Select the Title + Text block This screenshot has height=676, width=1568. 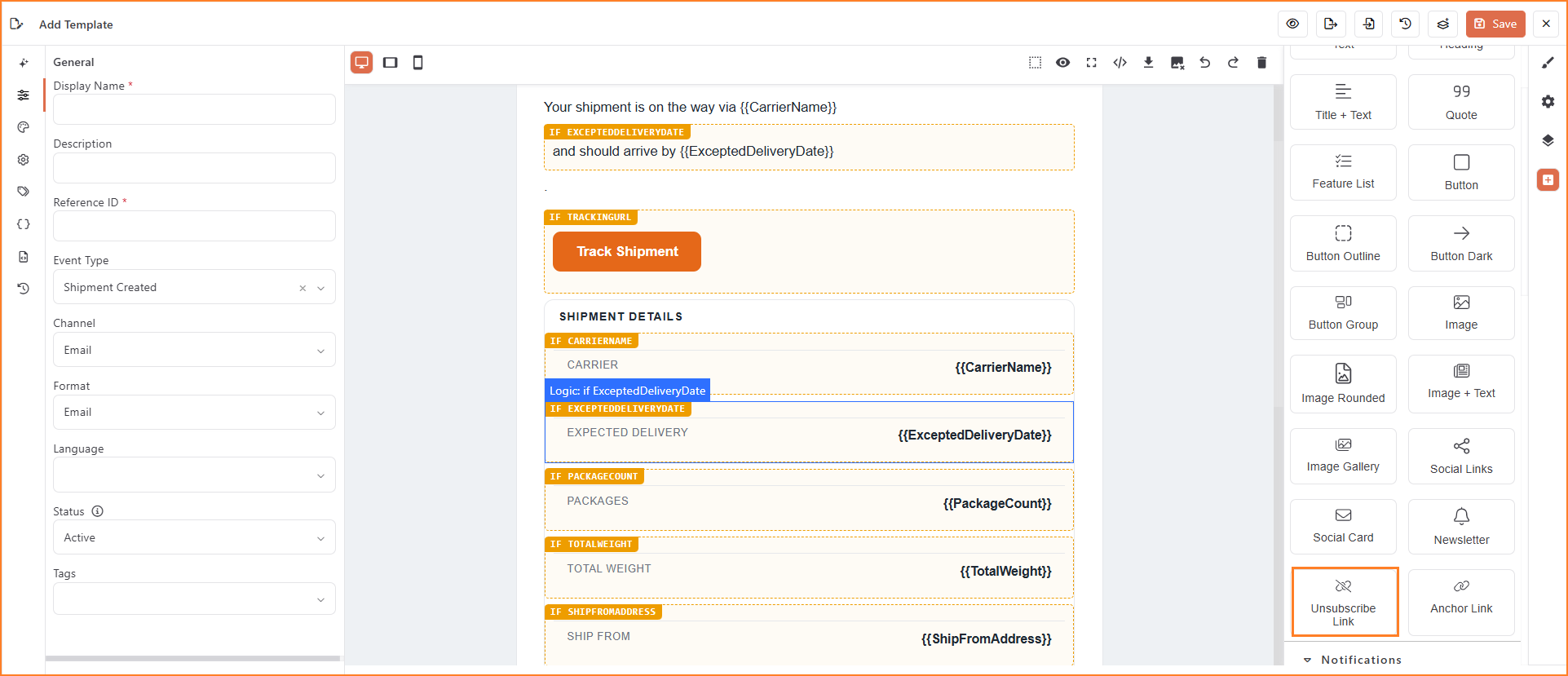click(x=1343, y=102)
